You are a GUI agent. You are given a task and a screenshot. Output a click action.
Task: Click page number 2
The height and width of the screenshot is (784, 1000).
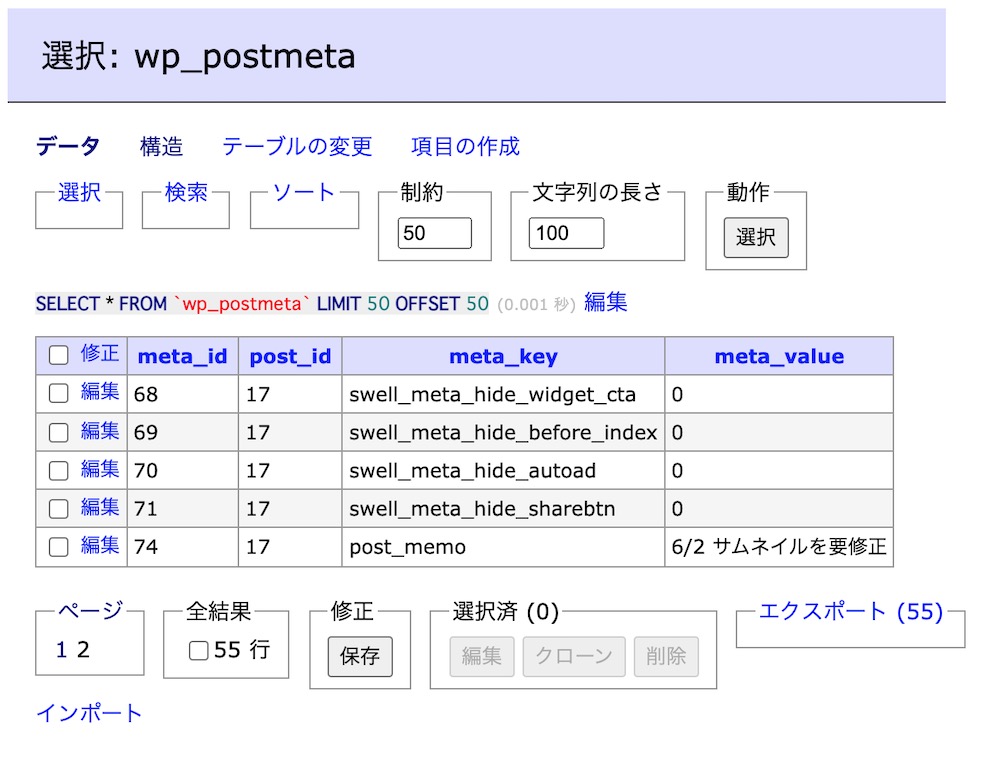(x=83, y=649)
